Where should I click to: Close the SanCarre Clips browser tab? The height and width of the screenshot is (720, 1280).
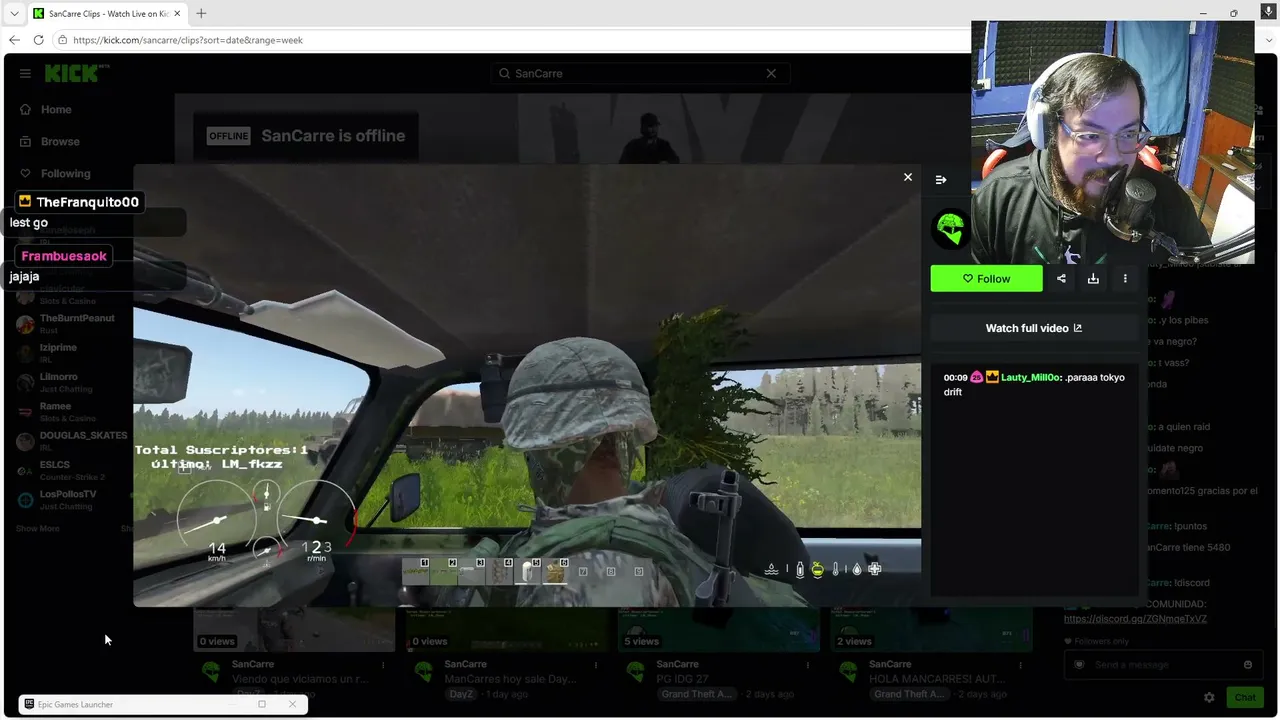coord(175,14)
